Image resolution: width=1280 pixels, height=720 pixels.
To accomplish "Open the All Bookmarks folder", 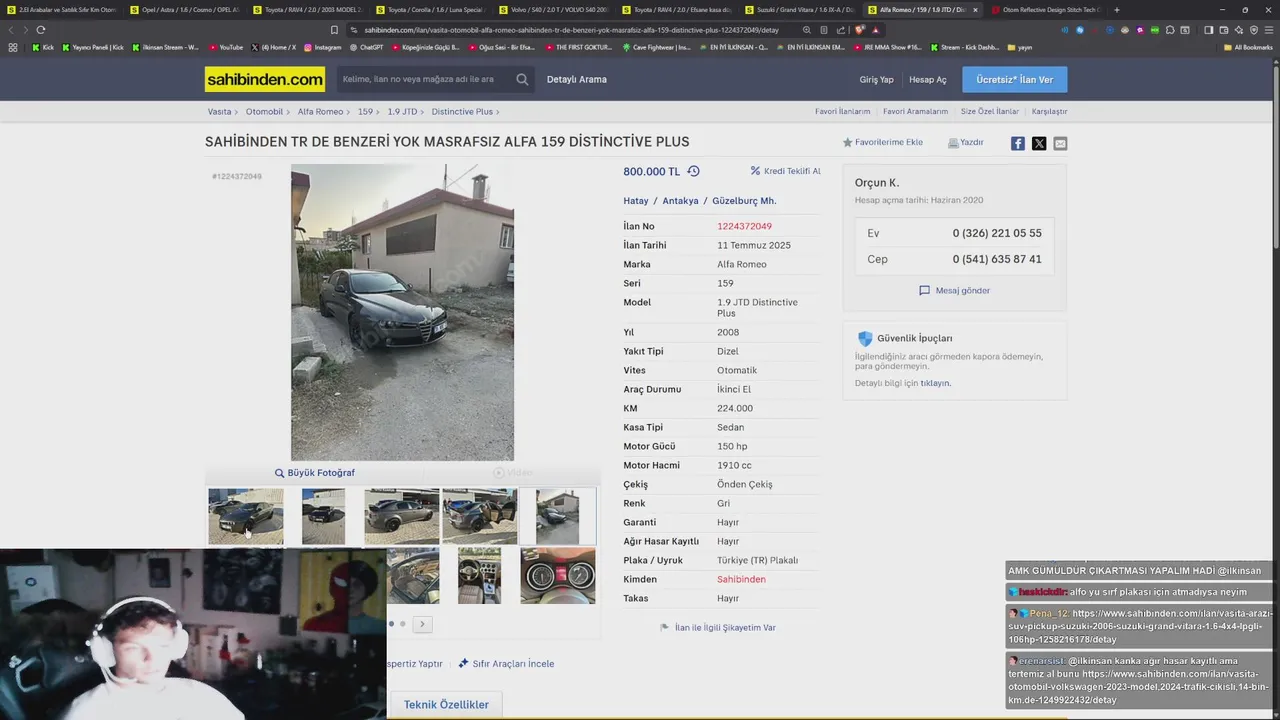I will click(x=1247, y=47).
